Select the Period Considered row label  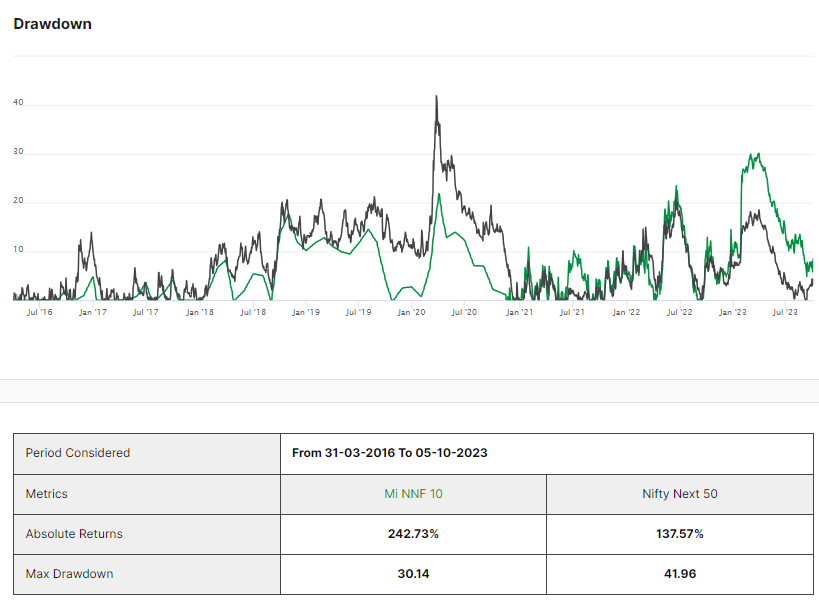pyautogui.click(x=78, y=453)
